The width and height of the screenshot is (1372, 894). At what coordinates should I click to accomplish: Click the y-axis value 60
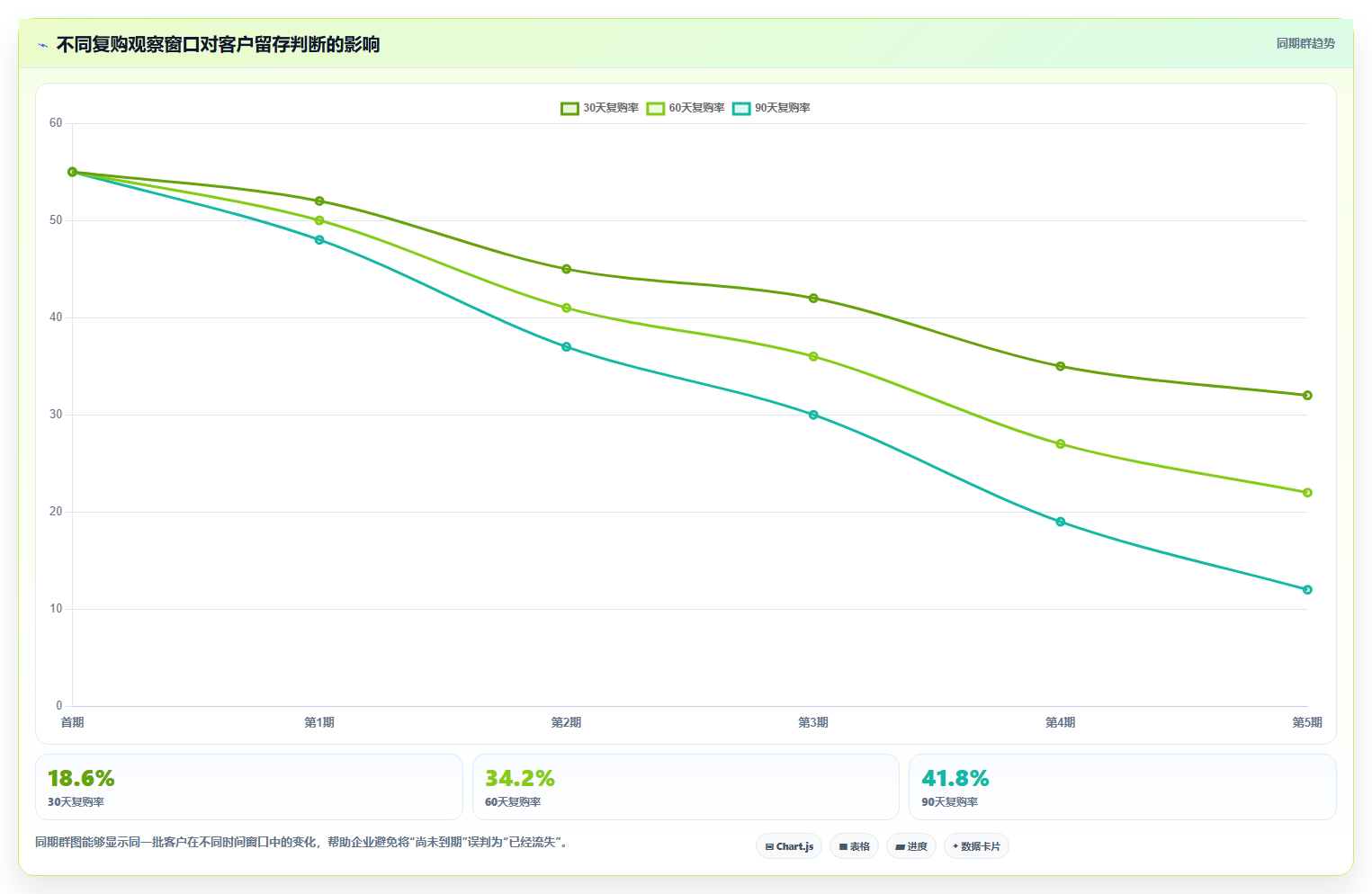[56, 123]
